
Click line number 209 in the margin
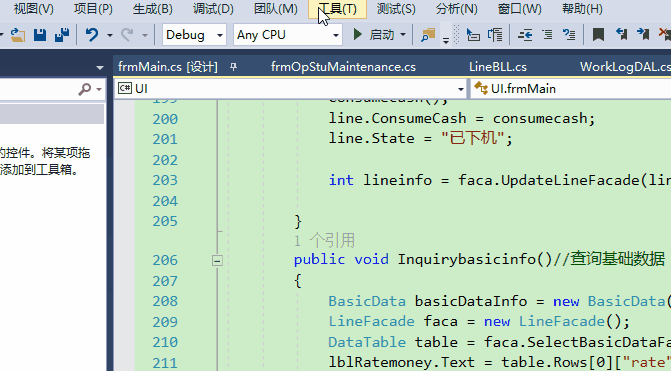tap(165, 321)
